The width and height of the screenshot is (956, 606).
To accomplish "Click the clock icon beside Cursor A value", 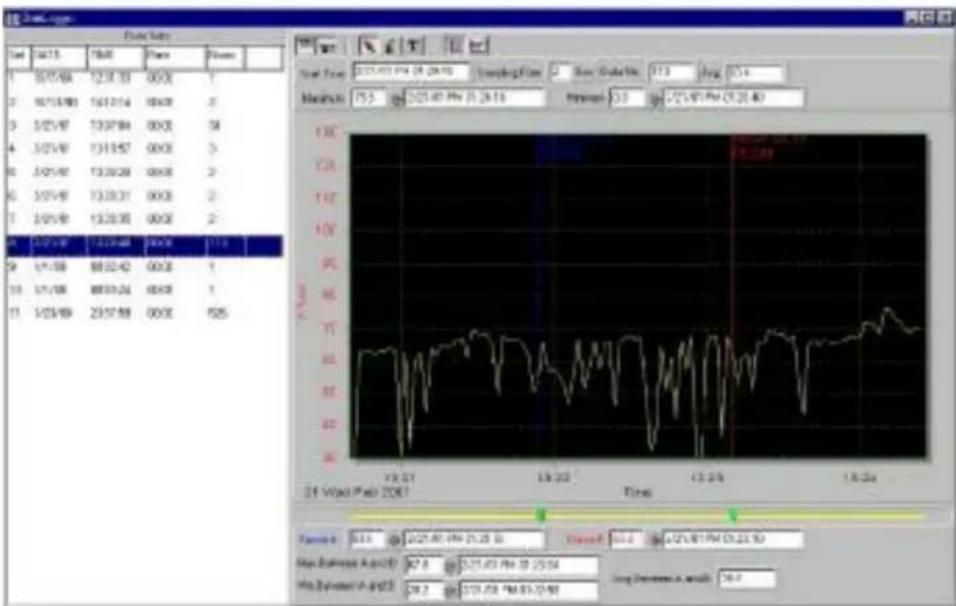I will click(x=396, y=540).
